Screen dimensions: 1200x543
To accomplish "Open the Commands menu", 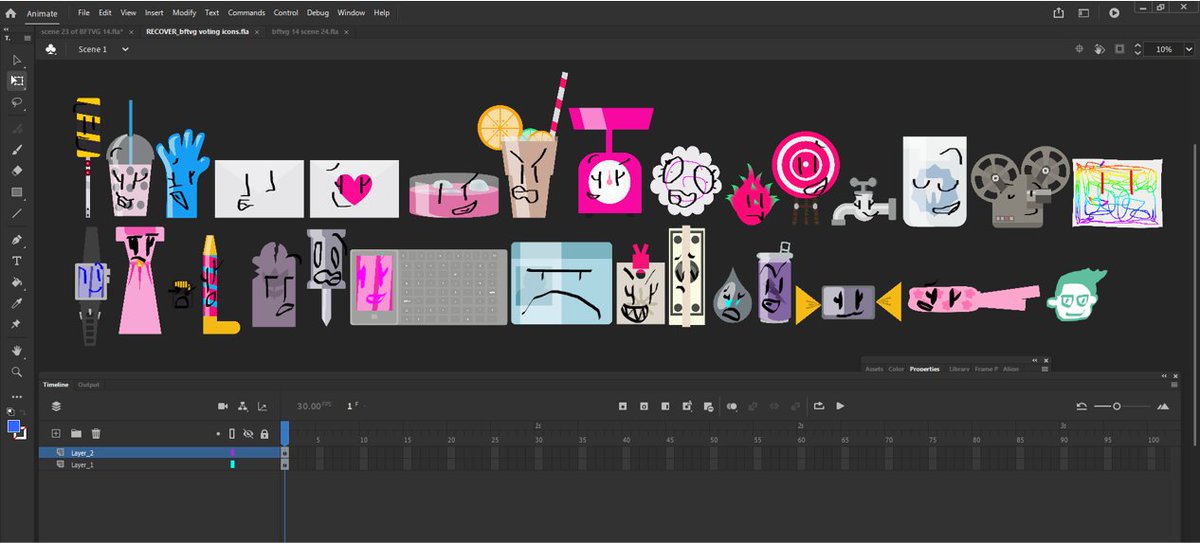I will coord(246,13).
